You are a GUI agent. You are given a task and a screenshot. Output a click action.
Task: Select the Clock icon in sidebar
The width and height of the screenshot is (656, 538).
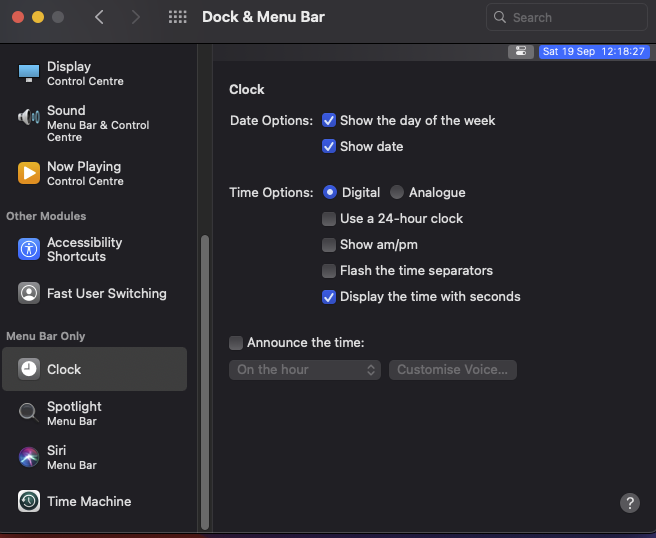(x=29, y=369)
